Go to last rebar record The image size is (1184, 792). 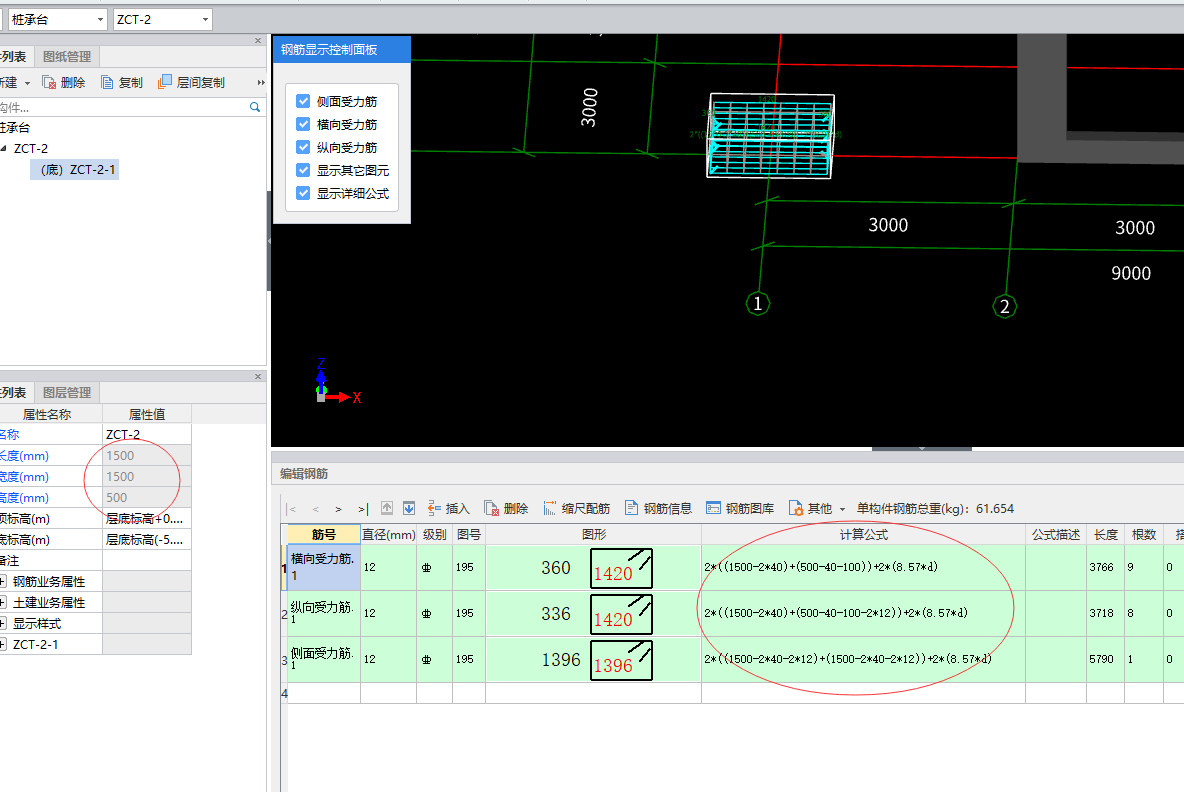click(x=362, y=509)
